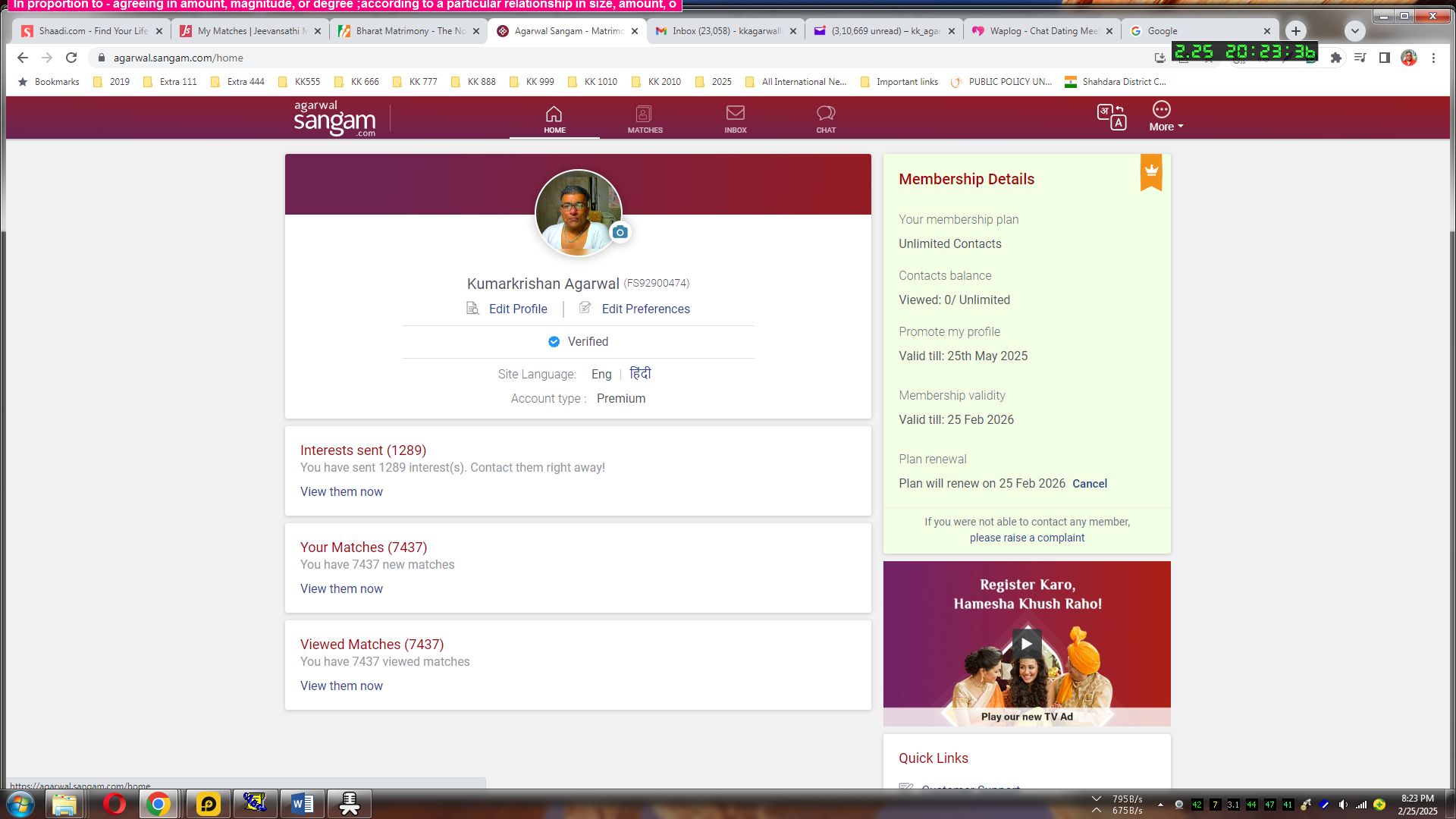Click the Chrome extensions puzzle icon
The width and height of the screenshot is (1456, 819).
(1335, 58)
